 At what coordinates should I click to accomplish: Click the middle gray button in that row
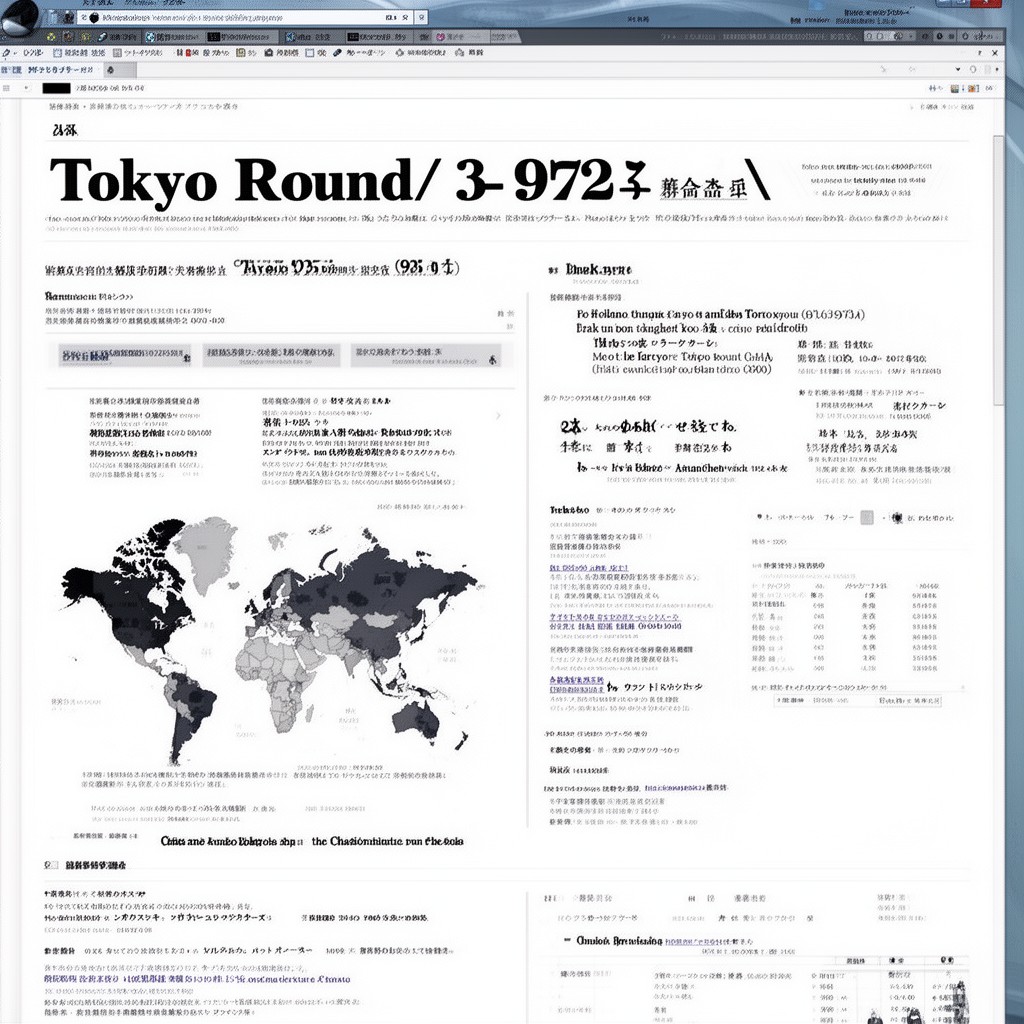[x=271, y=356]
